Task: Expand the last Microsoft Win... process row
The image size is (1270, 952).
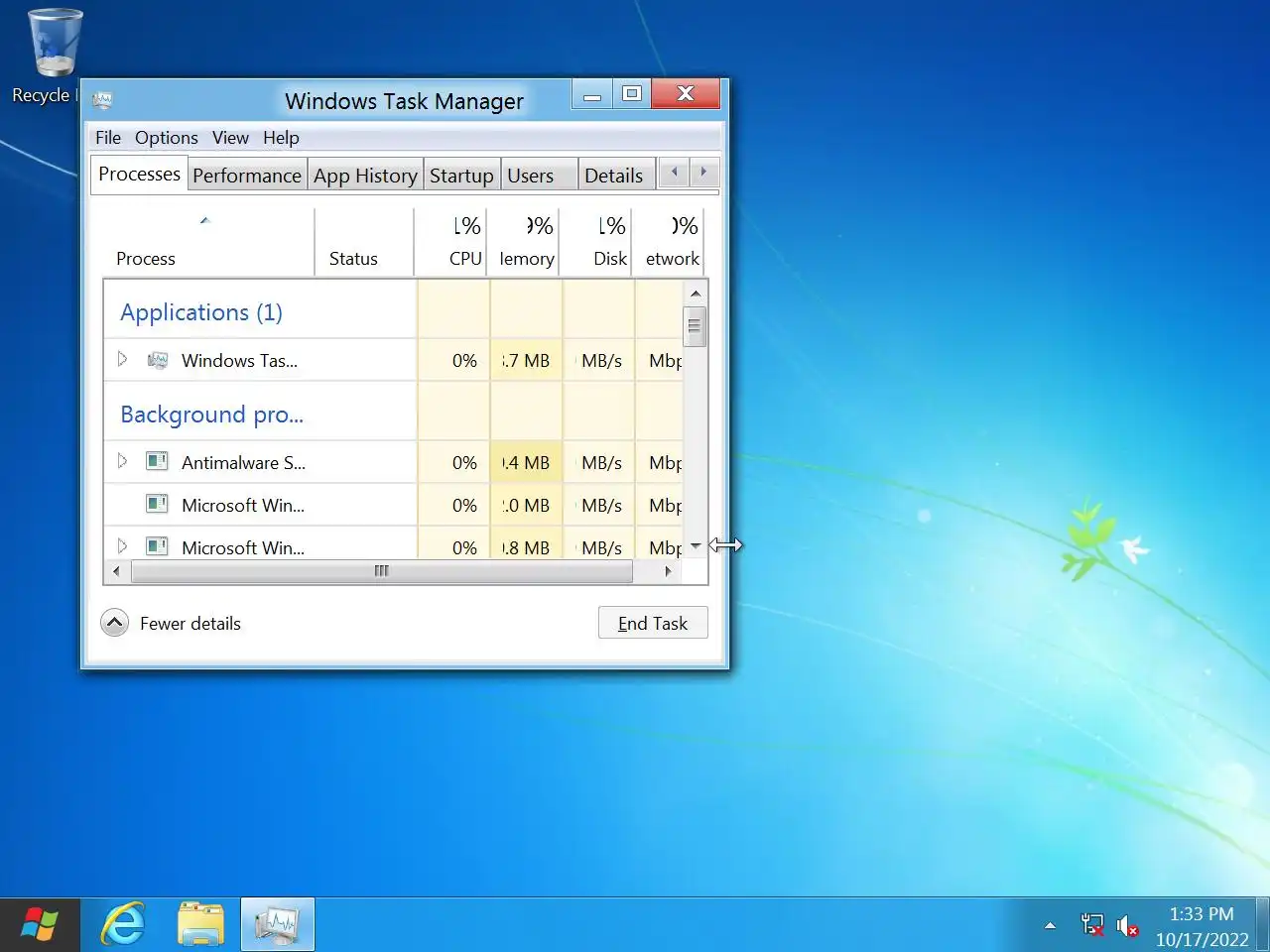Action: click(x=122, y=546)
